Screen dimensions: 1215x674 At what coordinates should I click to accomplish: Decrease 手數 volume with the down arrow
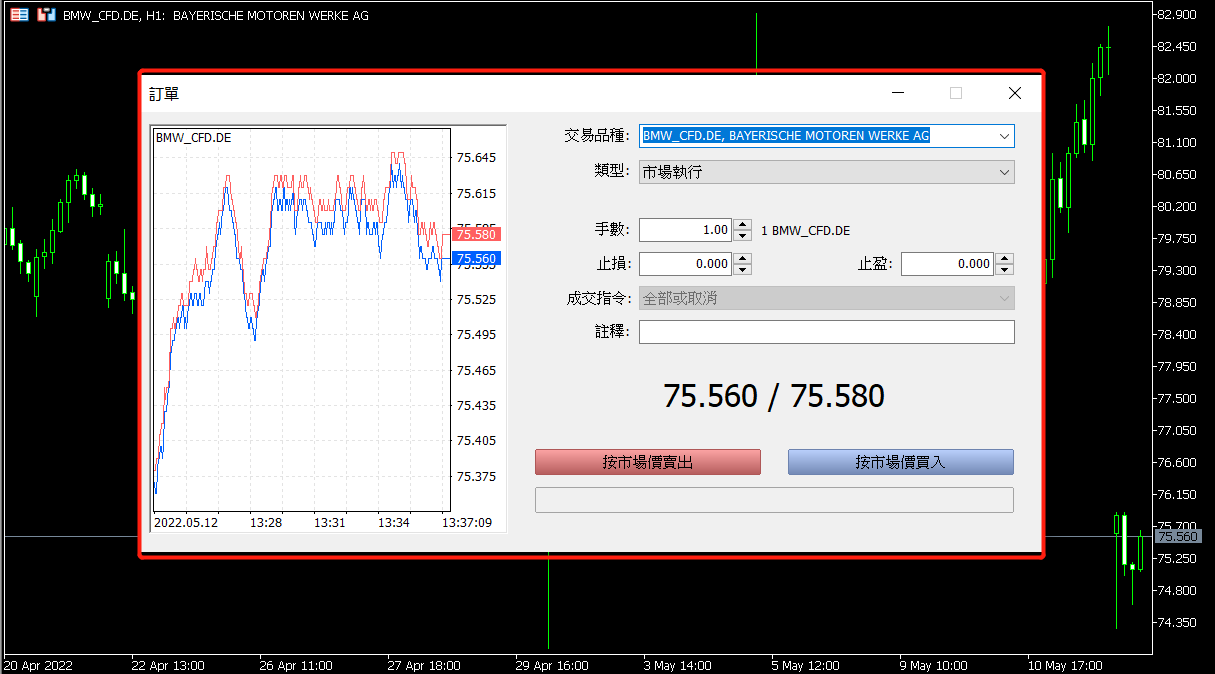(x=742, y=236)
